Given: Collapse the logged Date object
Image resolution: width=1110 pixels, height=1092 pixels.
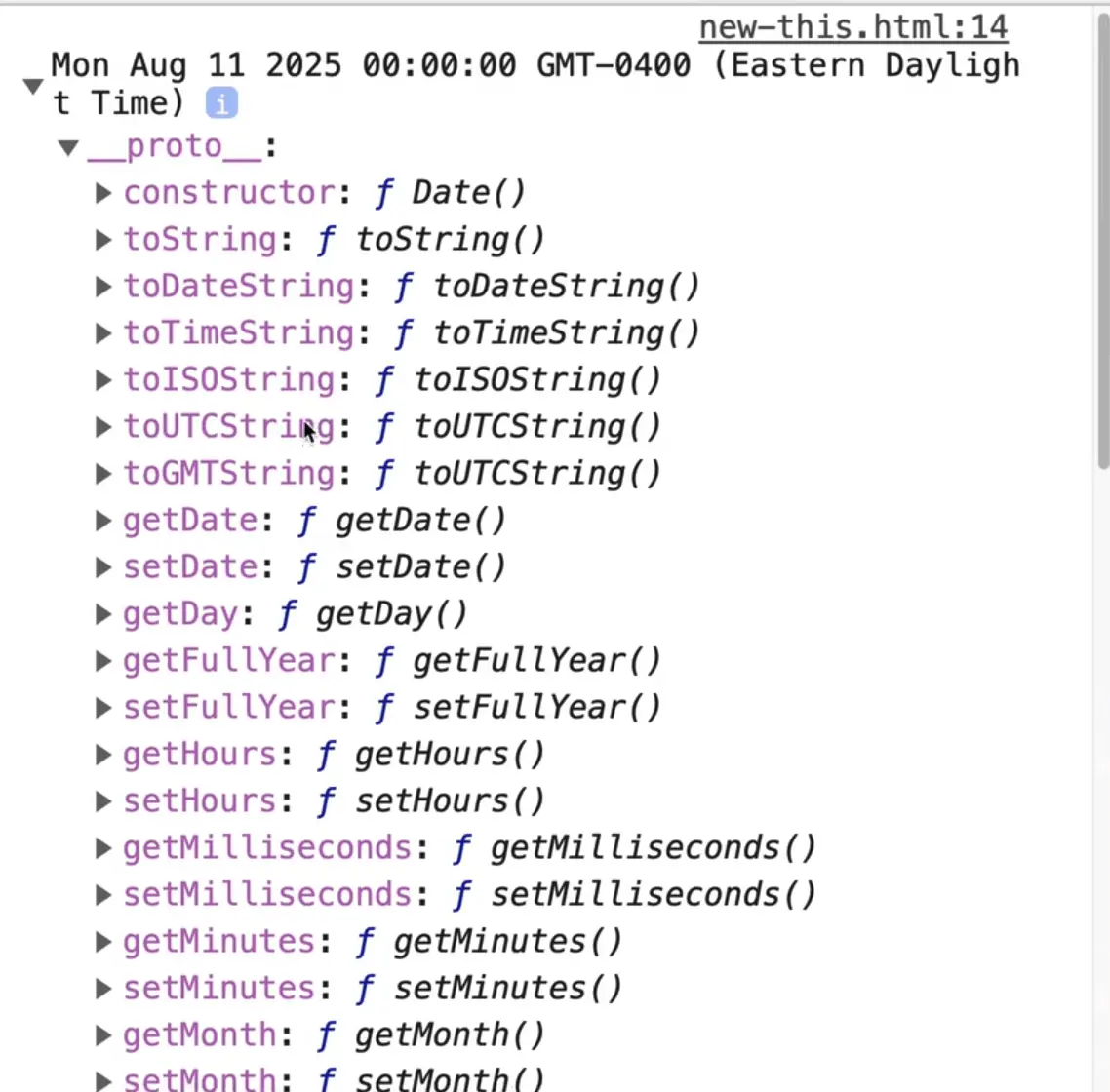Looking at the screenshot, I should click(x=33, y=86).
